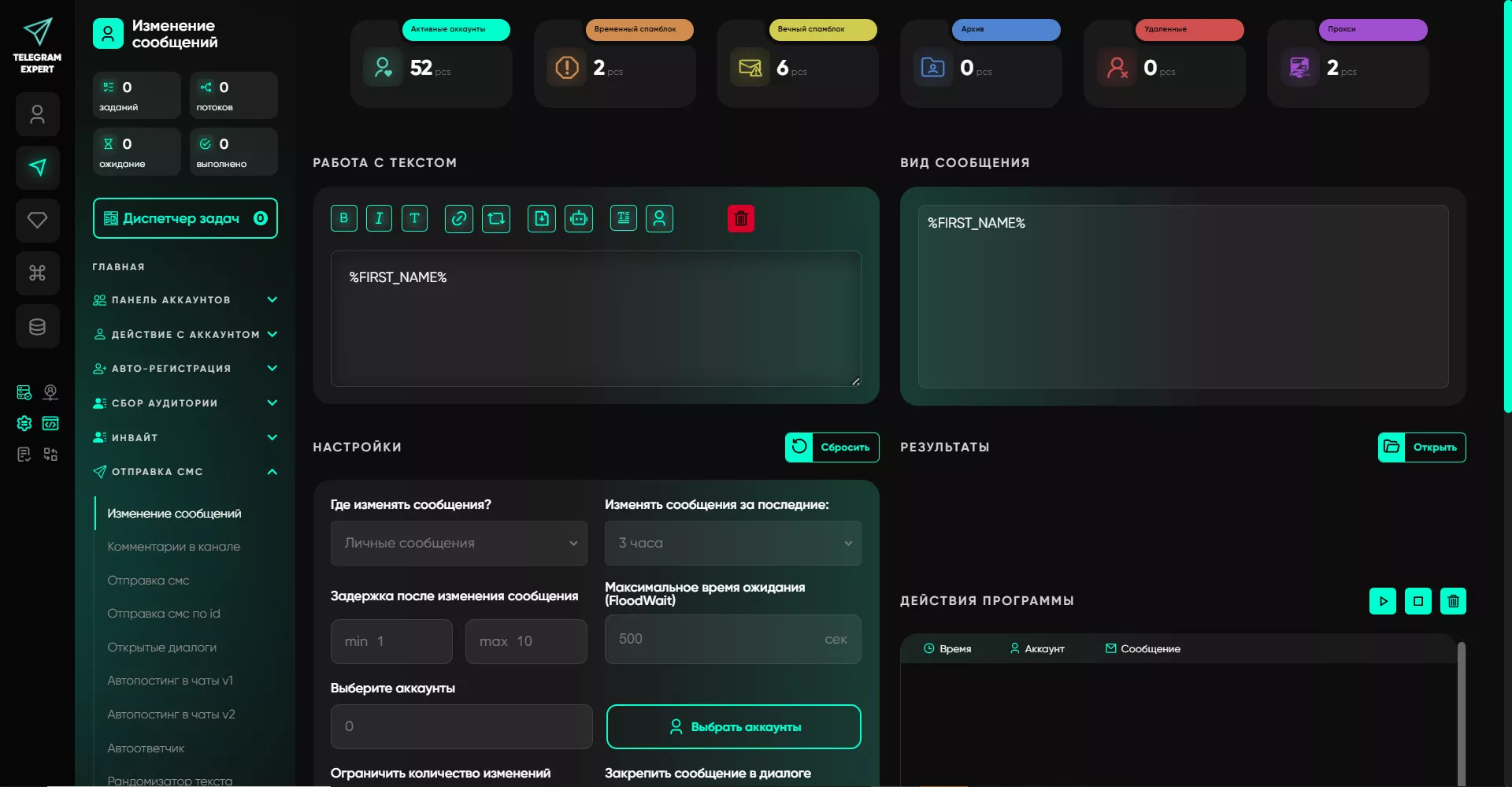1512x787 pixels.
Task: Open 'Открытые диалоги' menu item
Action: pyautogui.click(x=161, y=648)
